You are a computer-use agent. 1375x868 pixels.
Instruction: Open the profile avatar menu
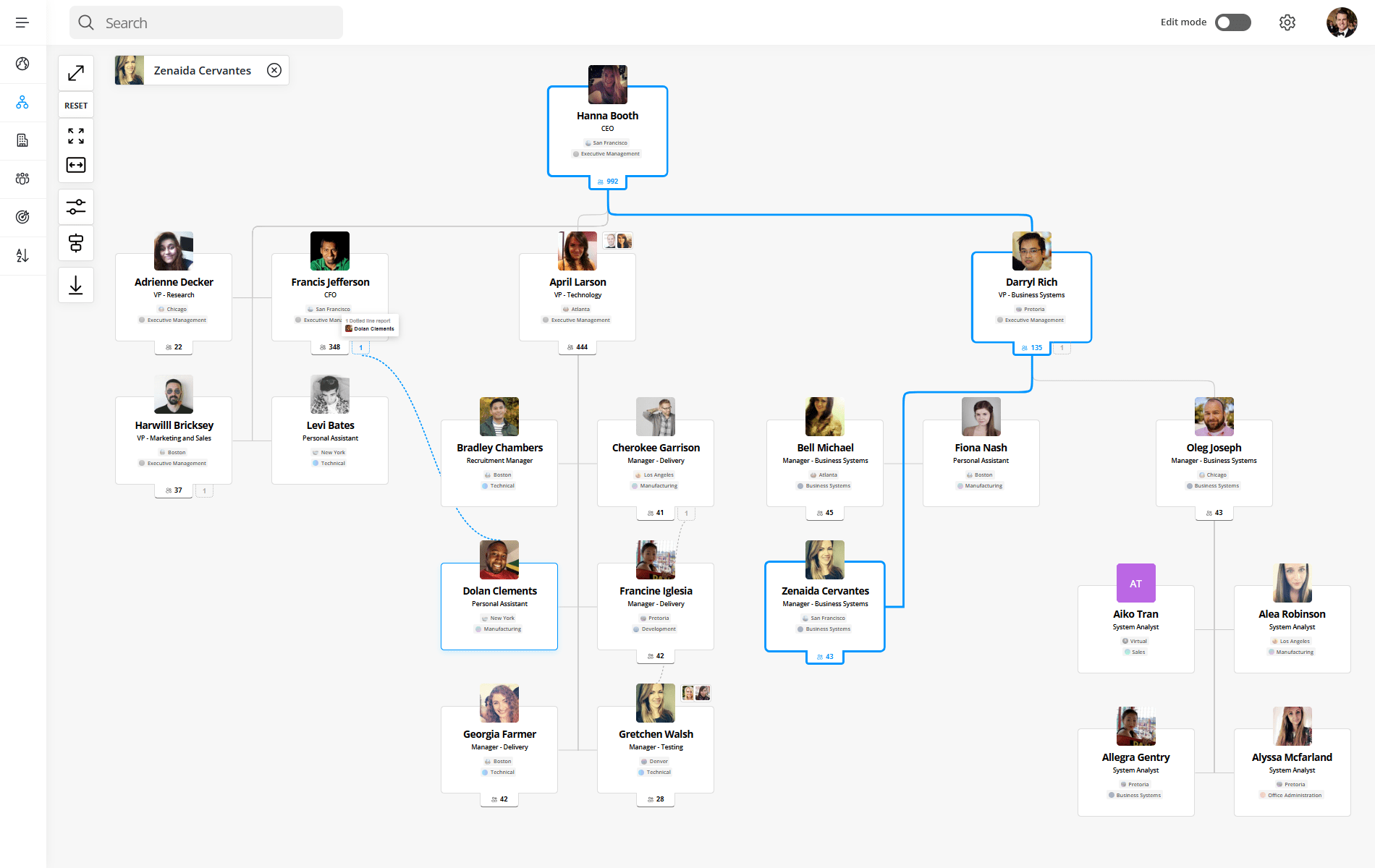pos(1342,22)
